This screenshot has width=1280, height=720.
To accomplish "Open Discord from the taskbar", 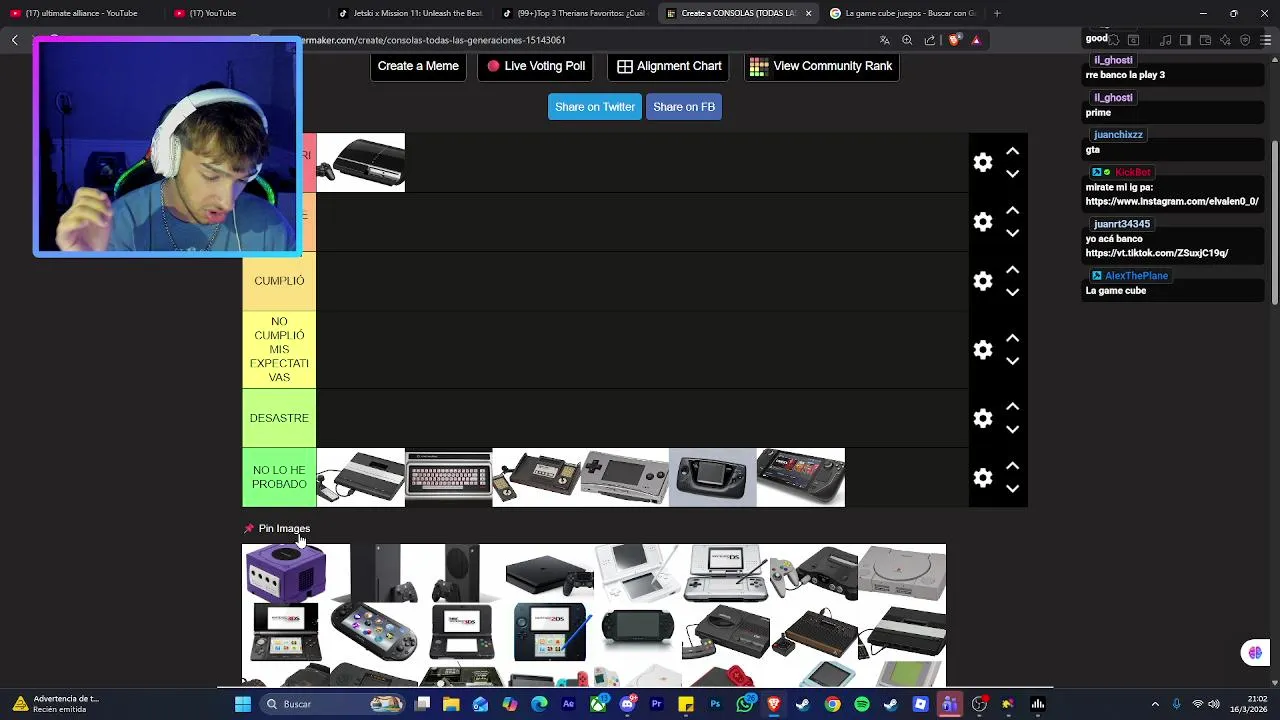I will (x=627, y=704).
